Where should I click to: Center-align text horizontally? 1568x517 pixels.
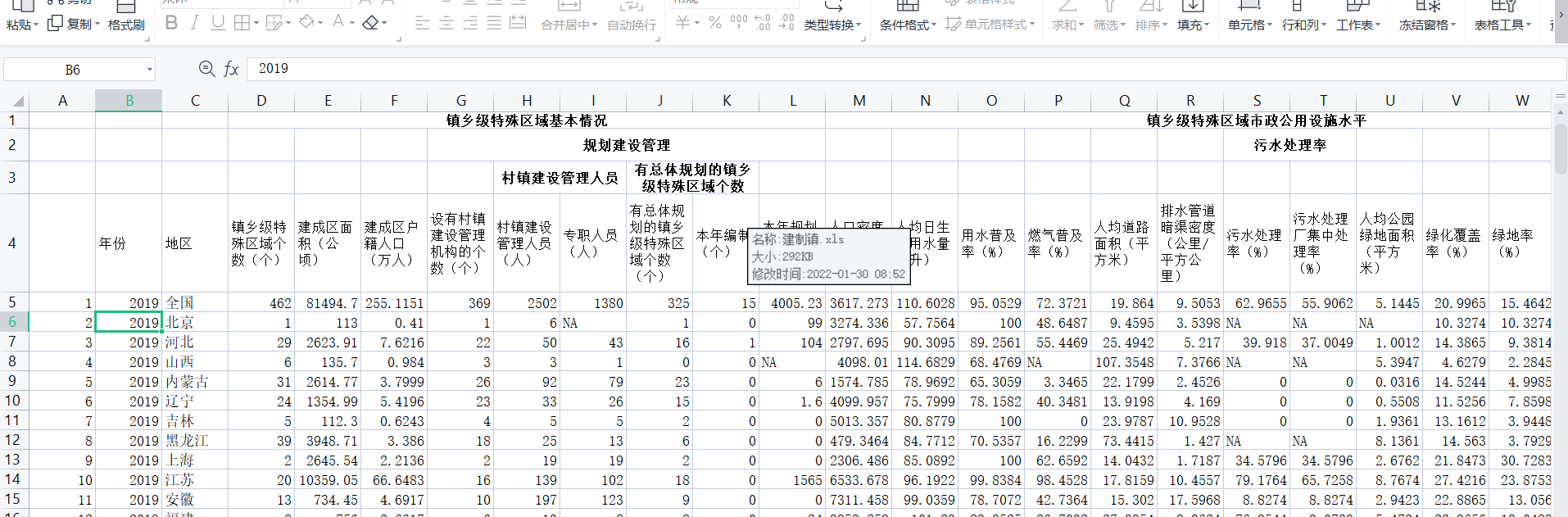[446, 23]
